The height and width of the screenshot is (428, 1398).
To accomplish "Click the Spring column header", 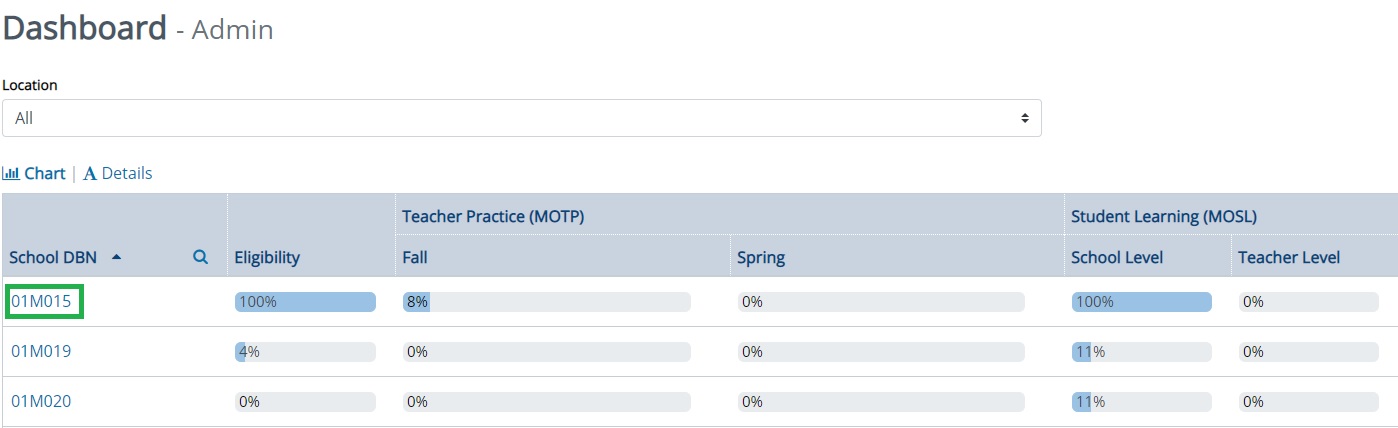I will coord(761,257).
